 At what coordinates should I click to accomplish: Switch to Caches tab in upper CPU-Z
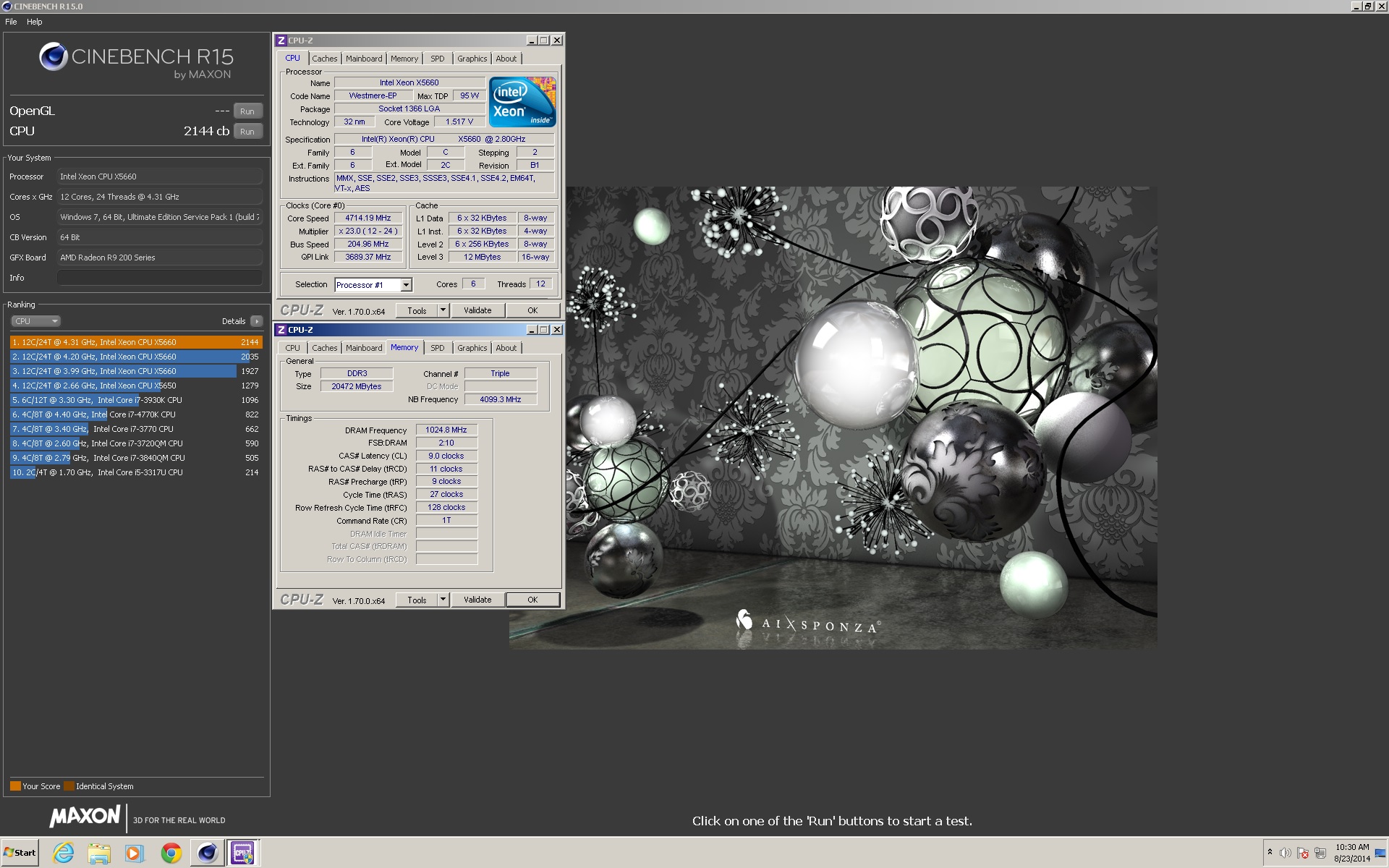[x=325, y=59]
